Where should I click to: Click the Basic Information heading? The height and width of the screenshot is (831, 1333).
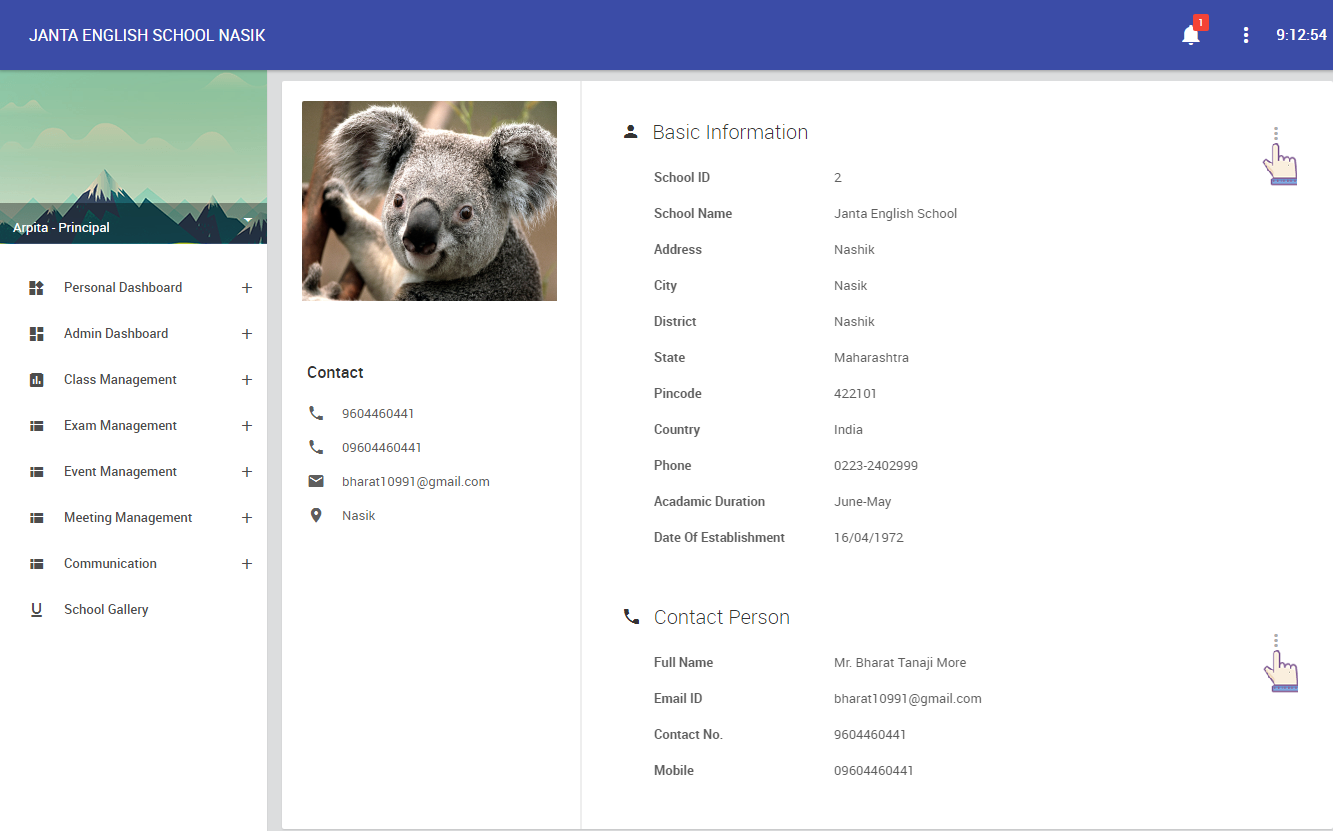[x=730, y=132]
